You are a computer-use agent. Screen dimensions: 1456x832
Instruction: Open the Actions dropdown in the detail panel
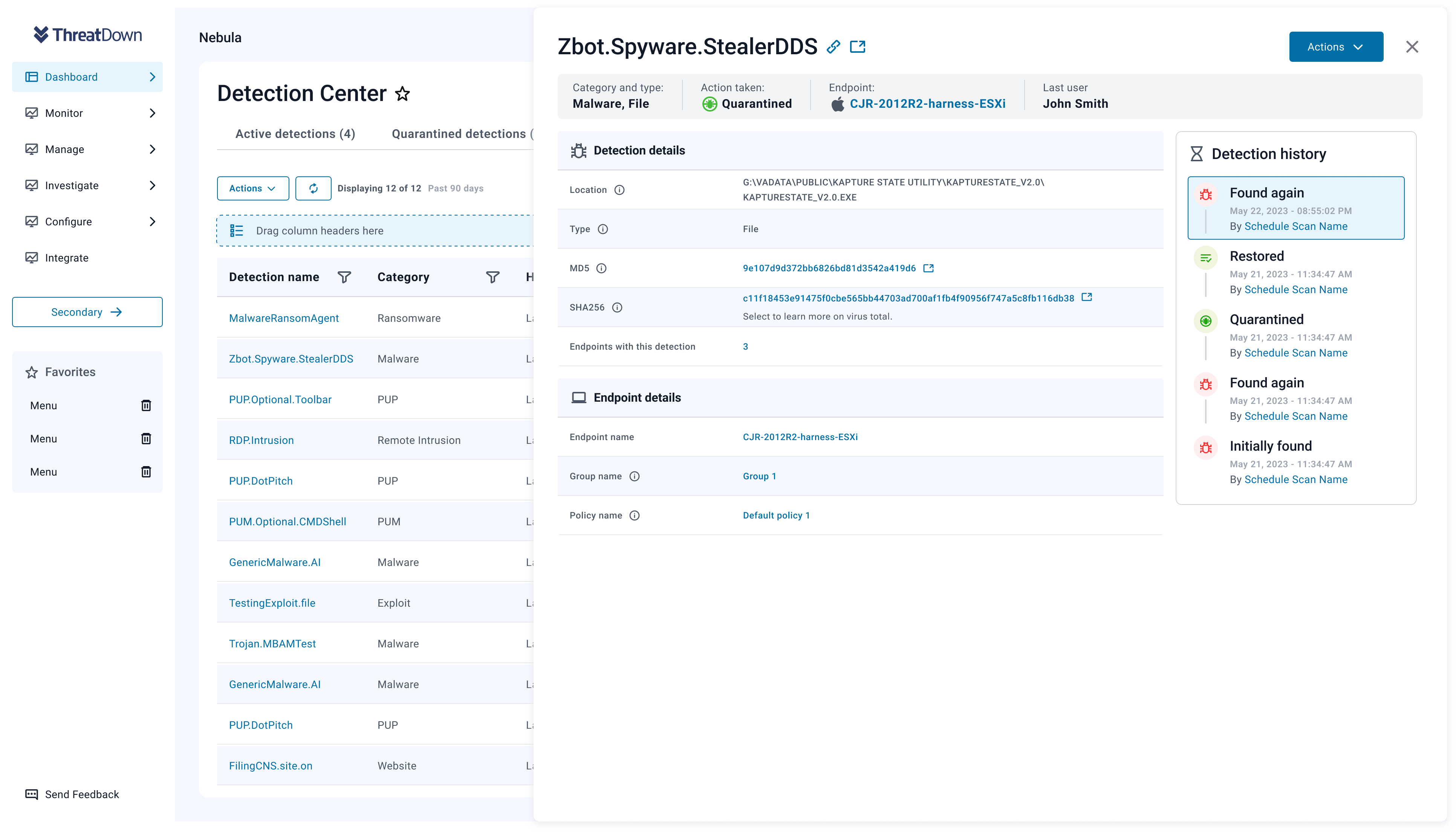pyautogui.click(x=1335, y=46)
